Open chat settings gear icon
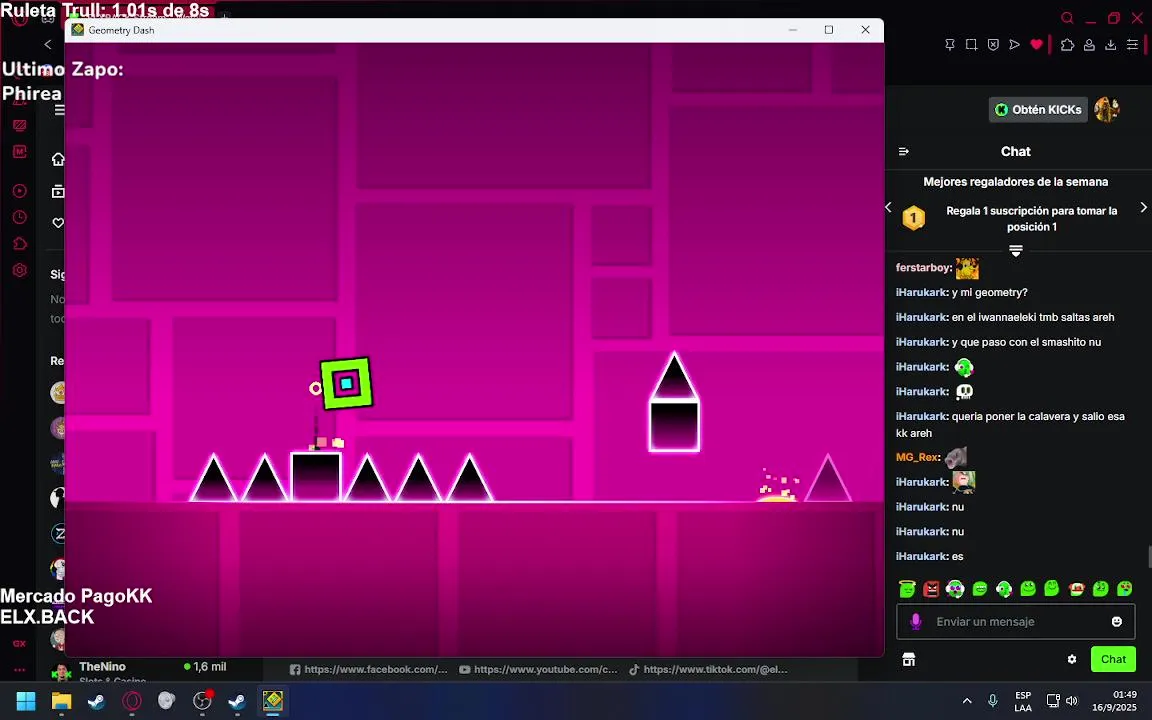Viewport: 1152px width, 720px height. click(1072, 659)
